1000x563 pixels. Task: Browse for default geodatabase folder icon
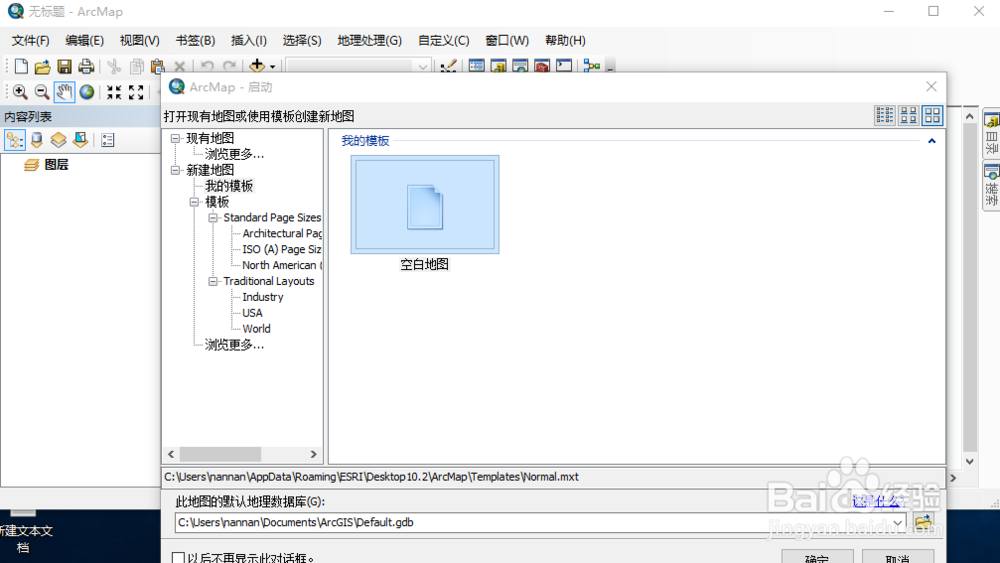click(x=923, y=522)
